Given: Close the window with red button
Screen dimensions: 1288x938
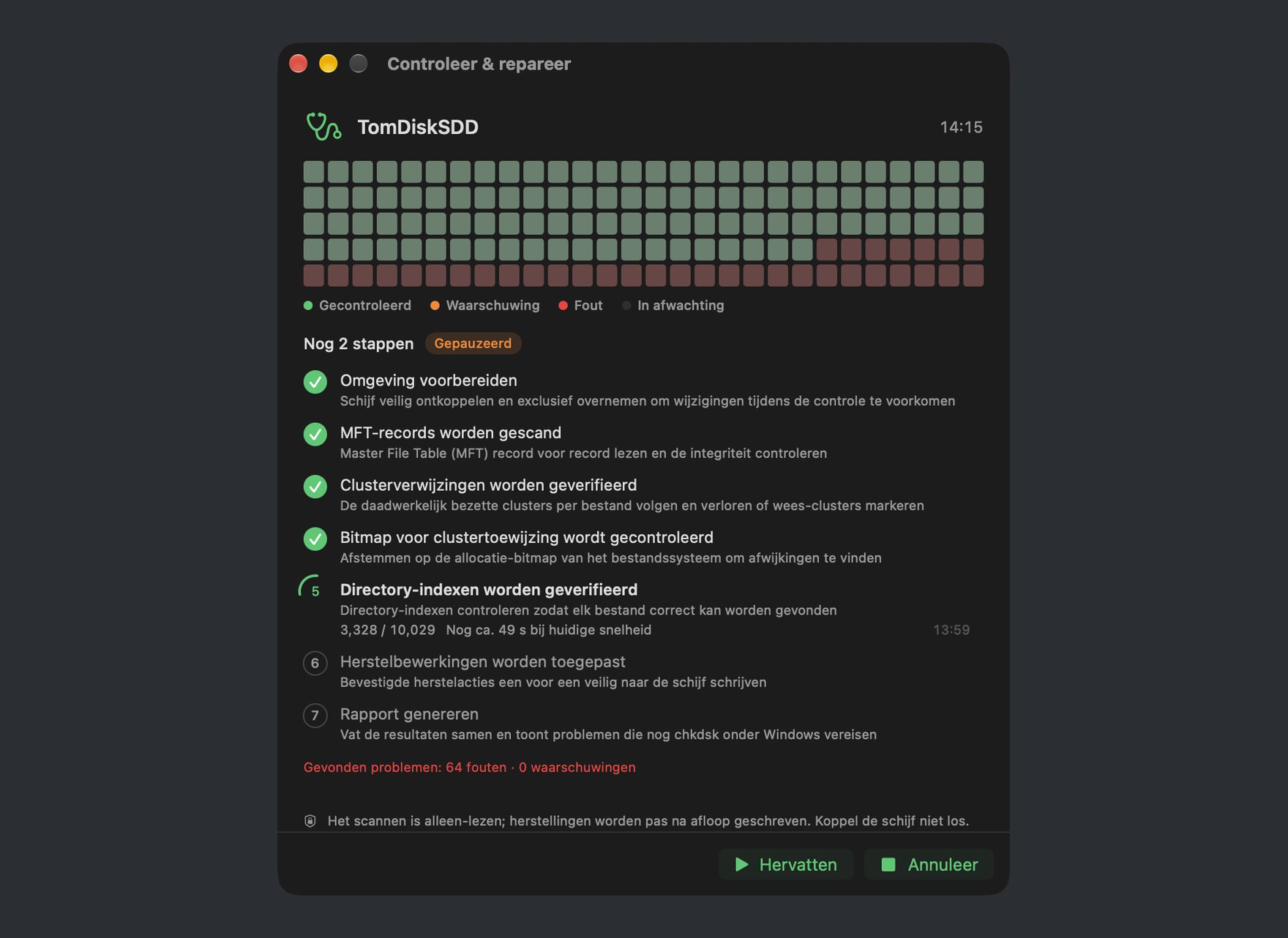Looking at the screenshot, I should click(x=299, y=64).
